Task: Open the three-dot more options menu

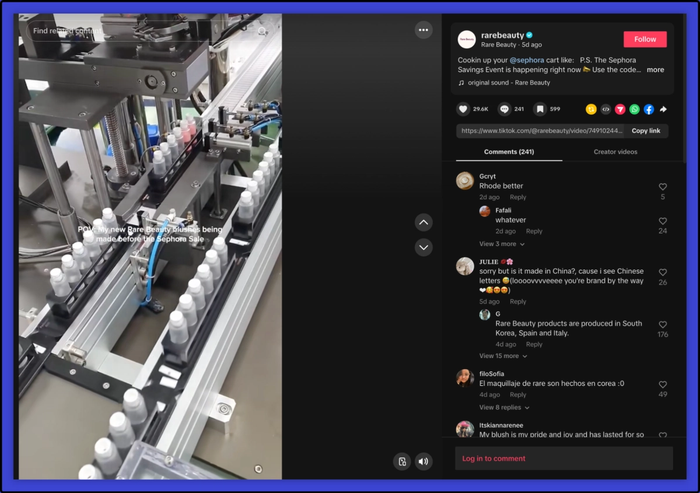Action: 423,30
